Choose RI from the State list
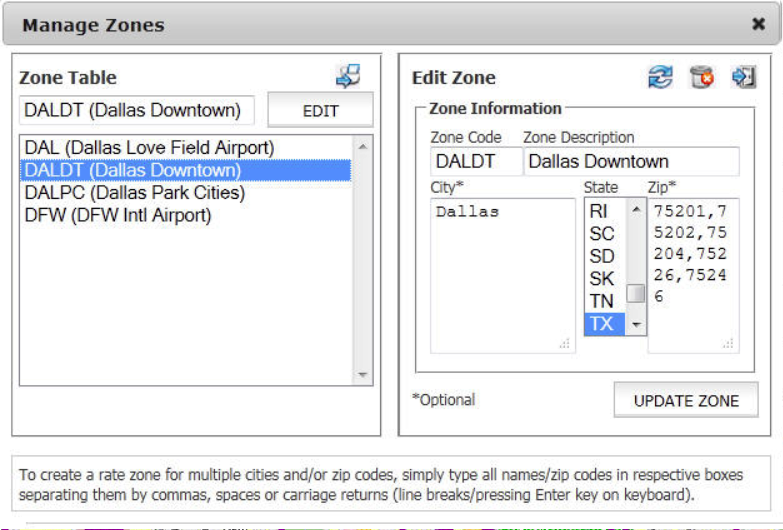783x530 pixels. (598, 212)
